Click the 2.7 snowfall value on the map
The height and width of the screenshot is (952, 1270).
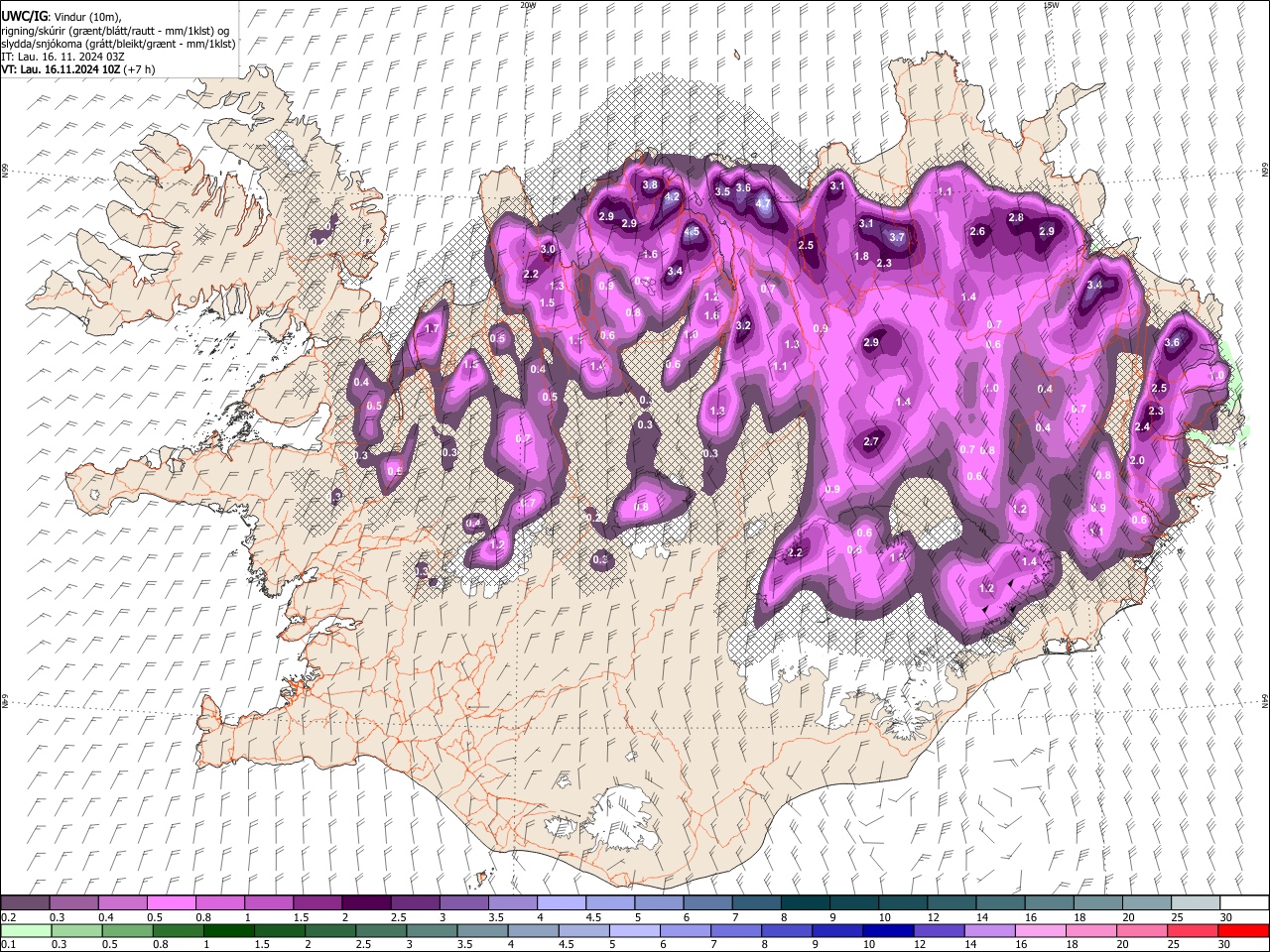(871, 441)
